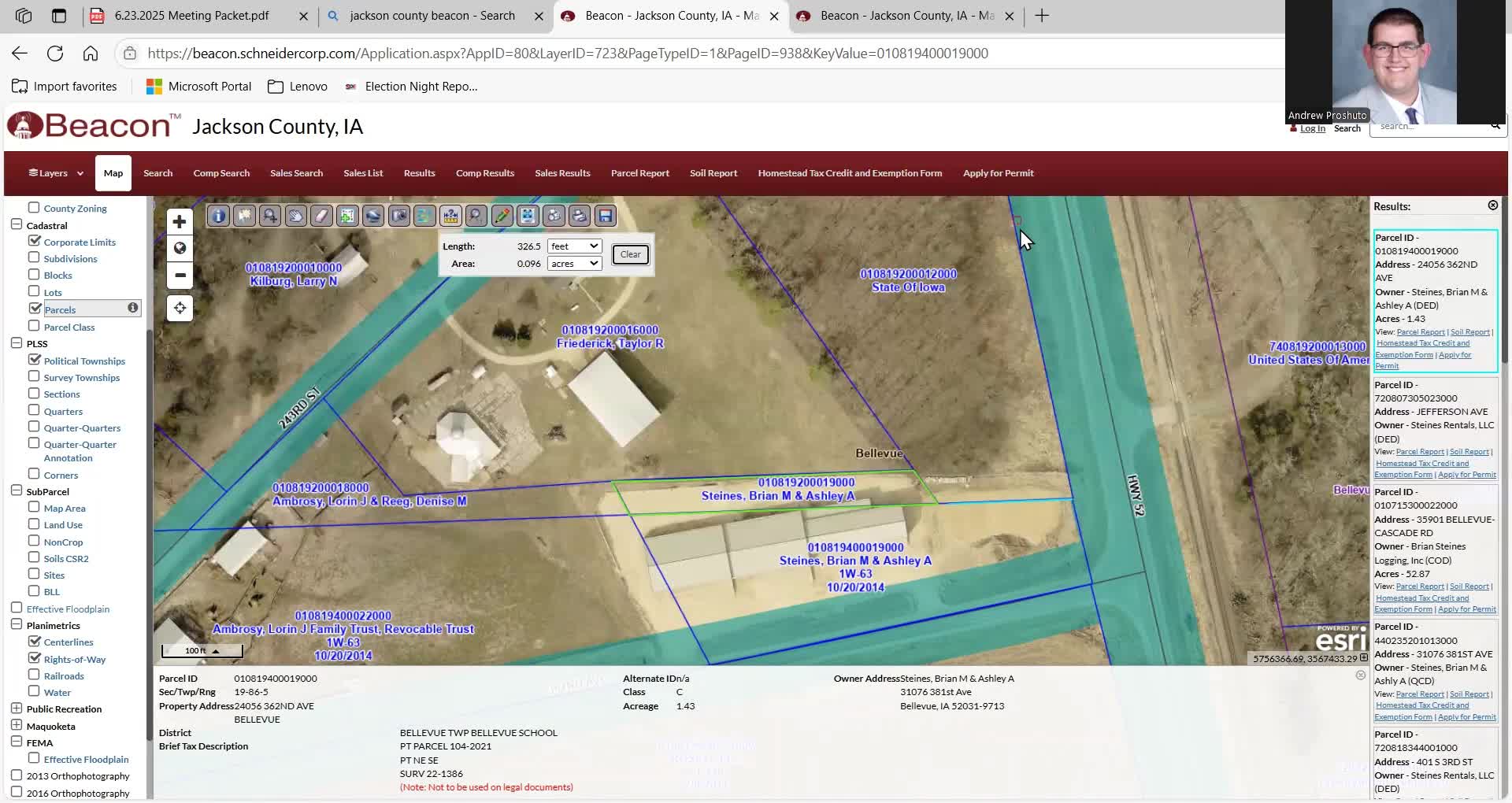
Task: Open the area units acres dropdown
Action: click(574, 264)
